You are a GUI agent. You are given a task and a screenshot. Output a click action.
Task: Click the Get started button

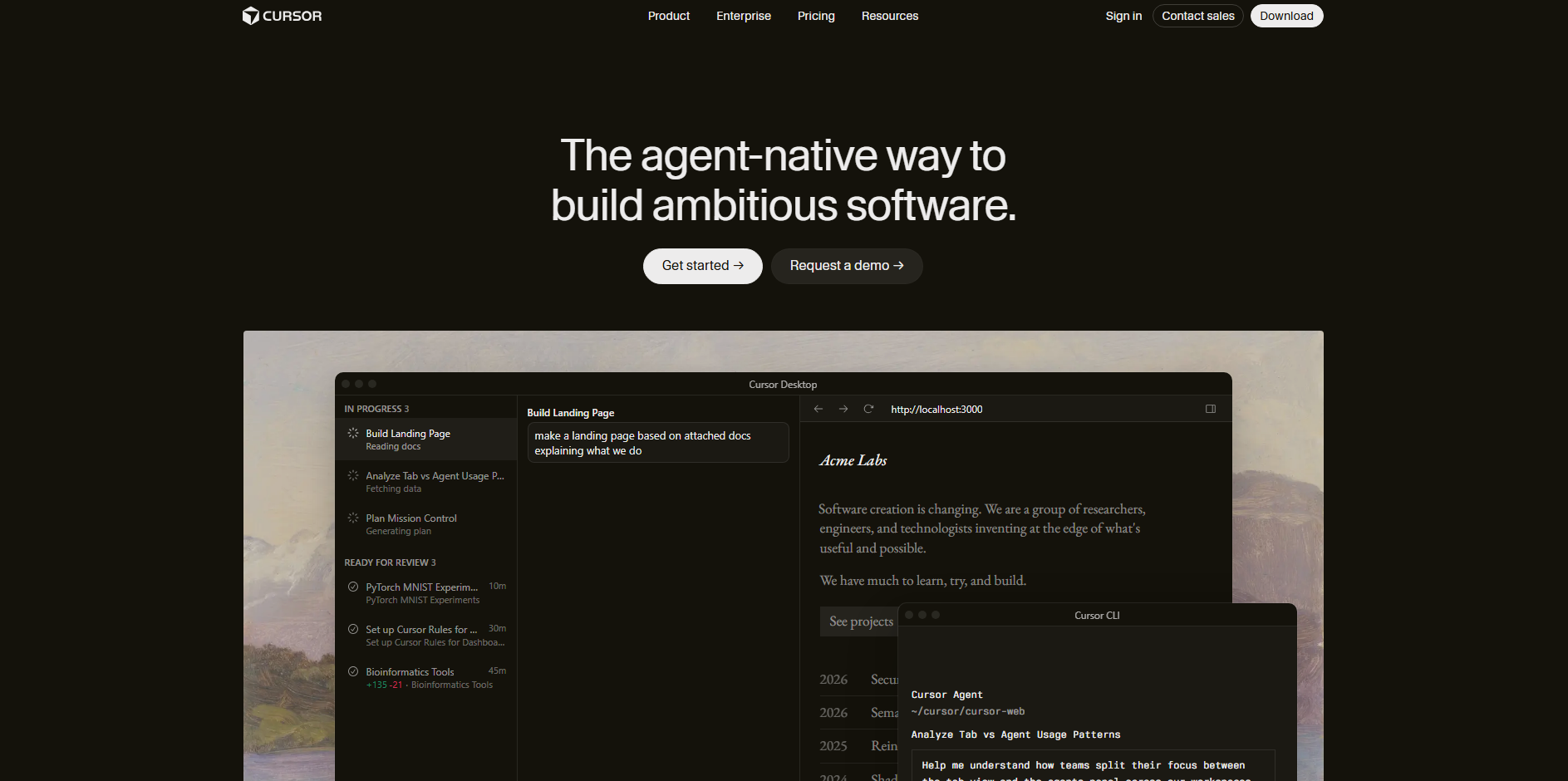(x=703, y=266)
